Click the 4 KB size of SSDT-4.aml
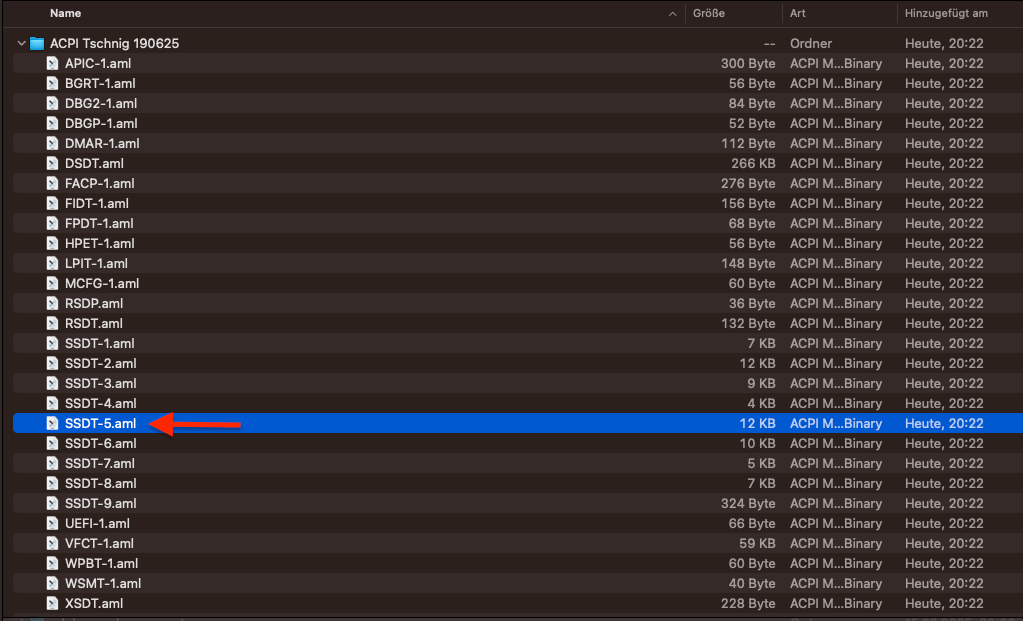This screenshot has height=621, width=1023. click(x=761, y=403)
